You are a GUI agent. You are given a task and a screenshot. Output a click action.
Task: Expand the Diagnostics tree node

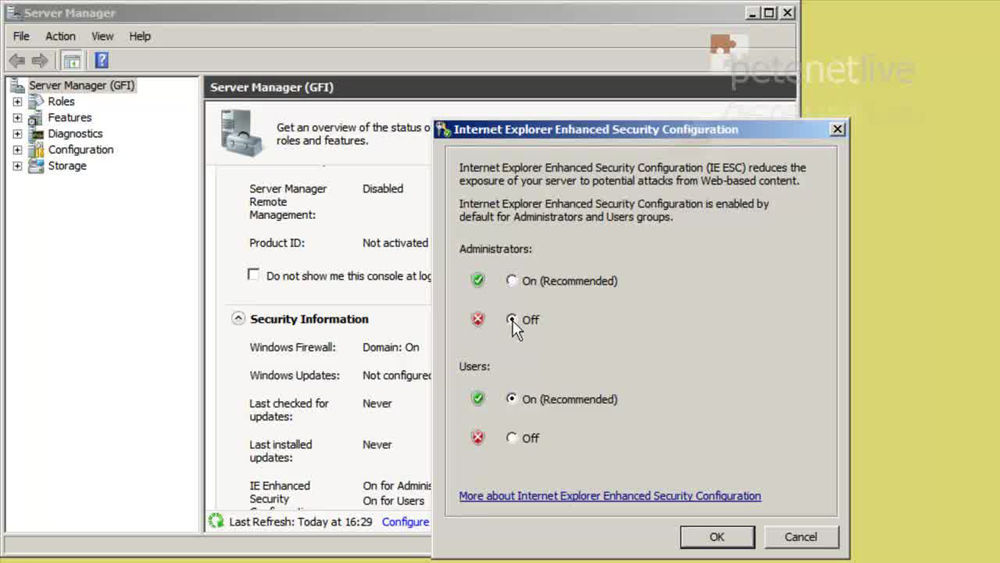click(17, 133)
